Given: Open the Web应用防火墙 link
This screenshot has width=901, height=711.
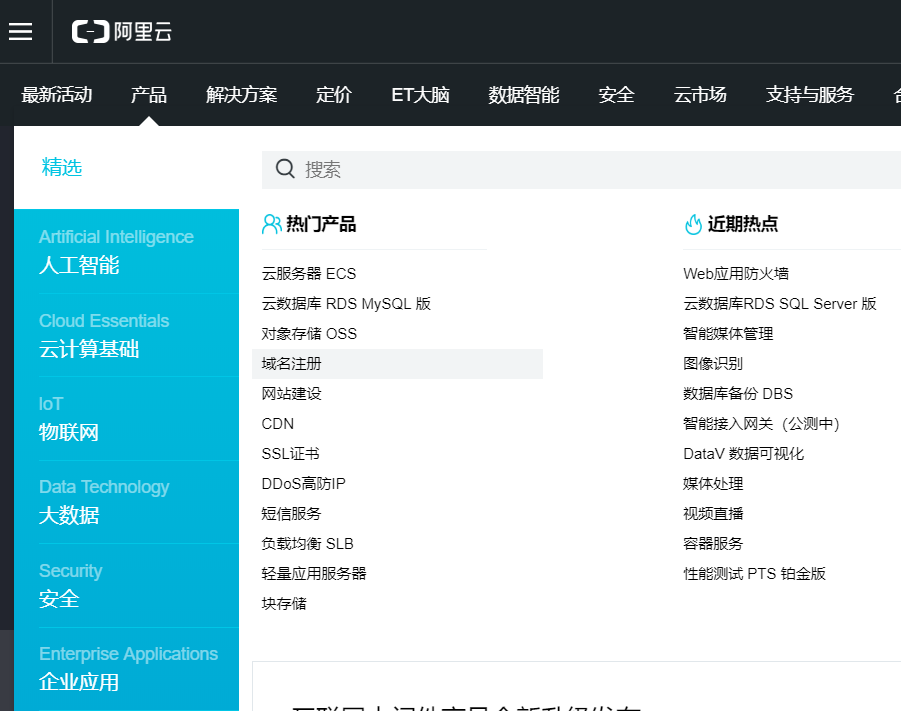Looking at the screenshot, I should pyautogui.click(x=736, y=274).
